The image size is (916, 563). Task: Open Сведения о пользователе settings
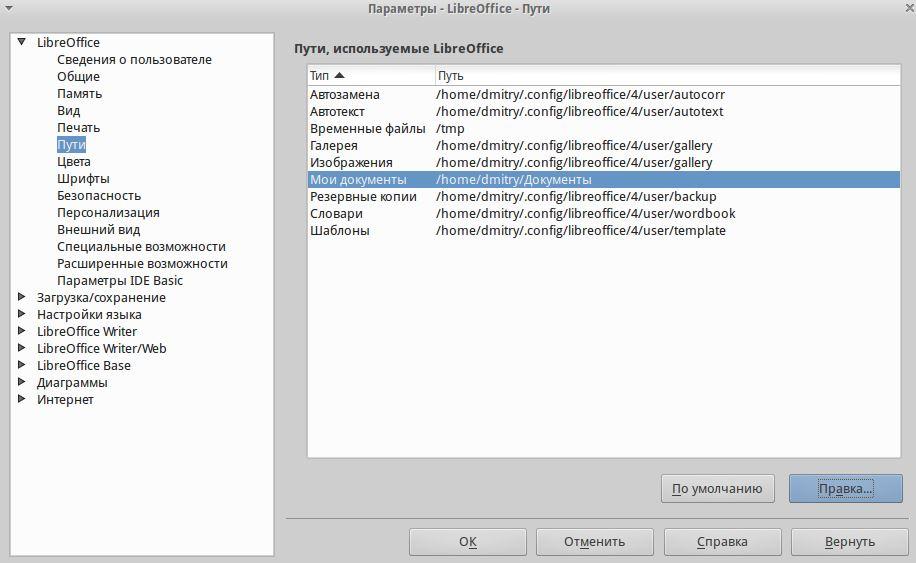click(134, 60)
